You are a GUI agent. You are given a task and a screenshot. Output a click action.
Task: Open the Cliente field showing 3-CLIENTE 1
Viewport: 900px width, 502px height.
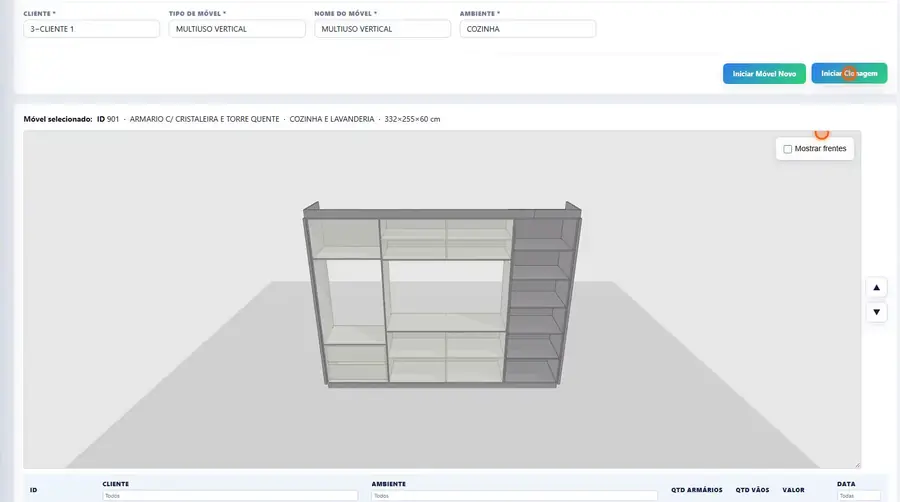[x=91, y=29]
